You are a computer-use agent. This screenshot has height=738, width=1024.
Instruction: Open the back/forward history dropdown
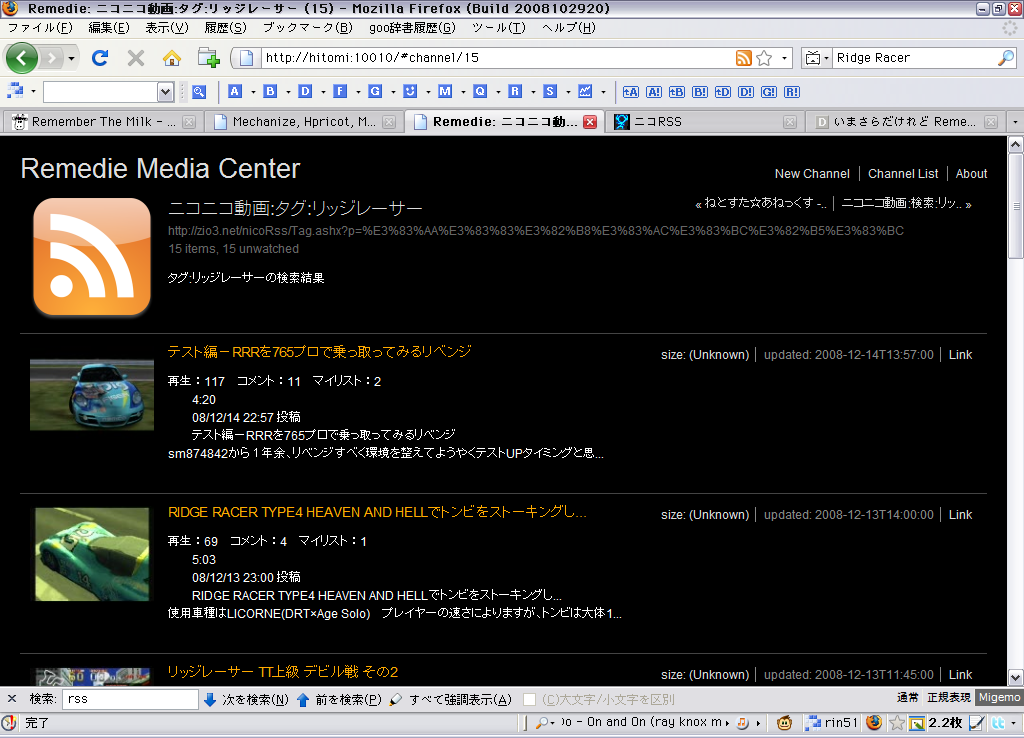click(x=71, y=58)
